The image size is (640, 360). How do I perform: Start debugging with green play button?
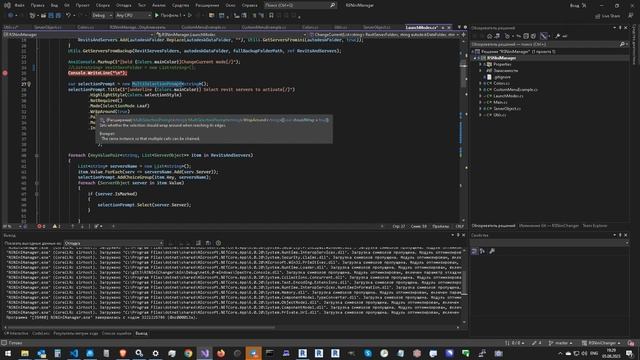click(x=157, y=16)
